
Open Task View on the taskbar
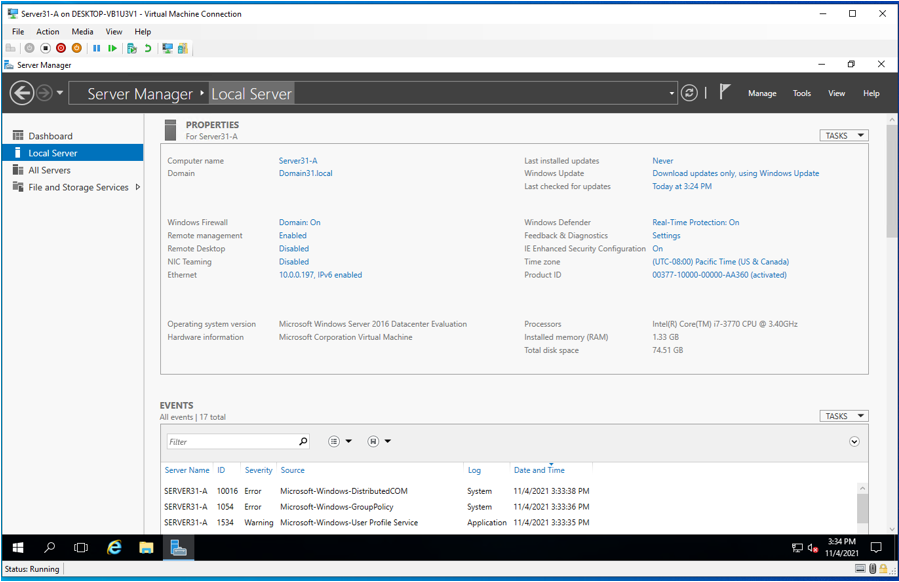[81, 548]
